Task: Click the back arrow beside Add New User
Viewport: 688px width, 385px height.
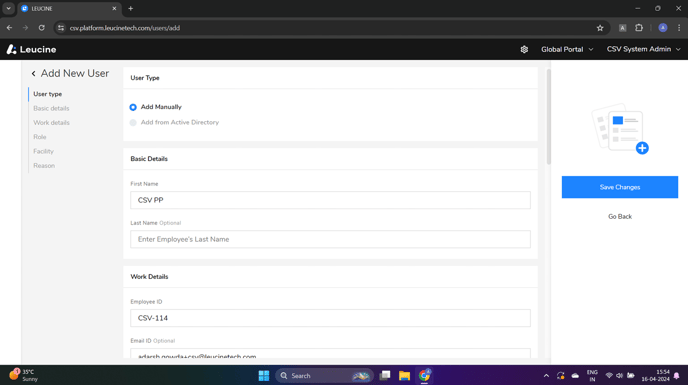Action: pyautogui.click(x=33, y=73)
